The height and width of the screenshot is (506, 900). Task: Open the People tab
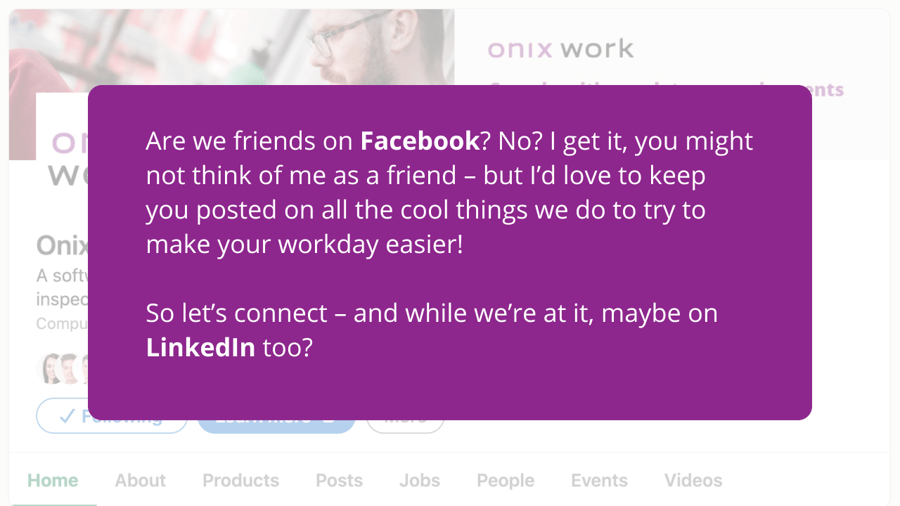505,480
